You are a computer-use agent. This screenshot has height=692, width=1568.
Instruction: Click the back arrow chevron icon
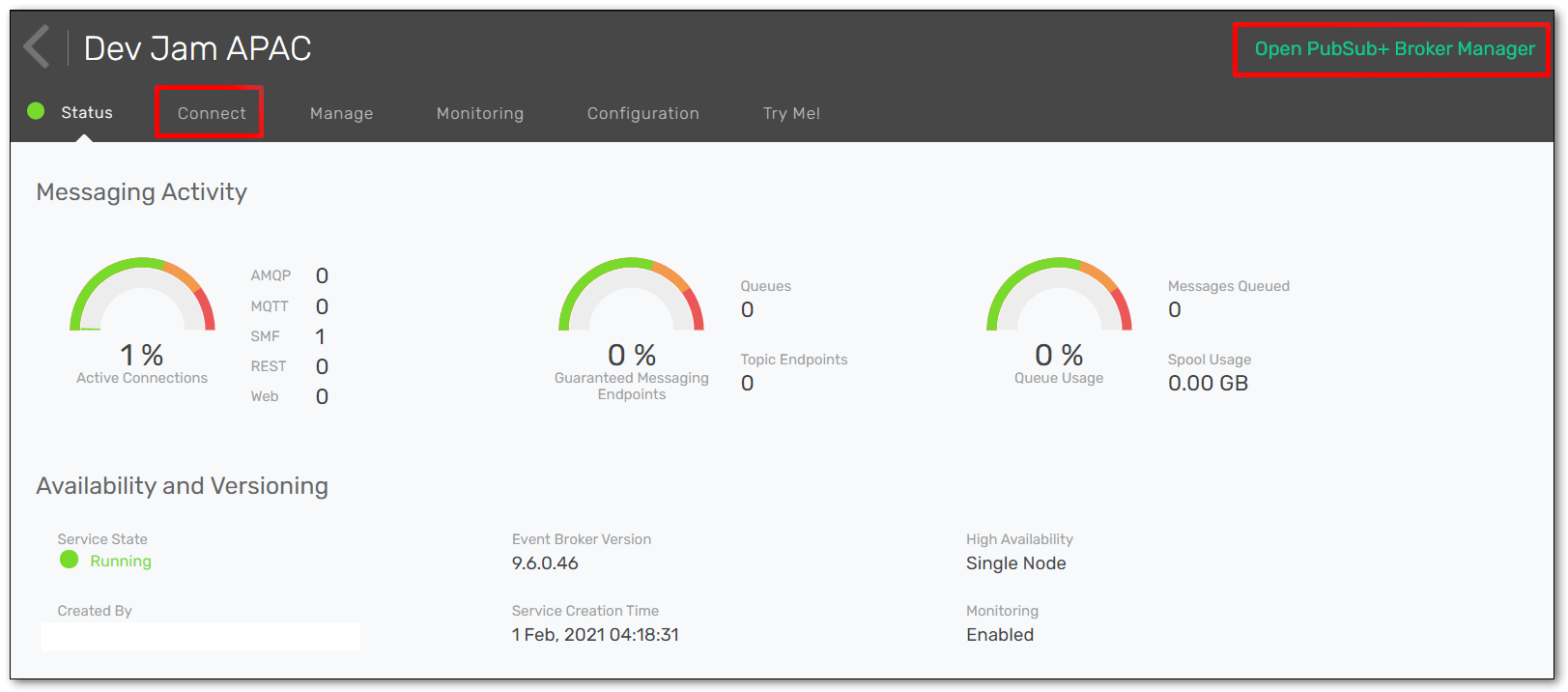coord(37,47)
